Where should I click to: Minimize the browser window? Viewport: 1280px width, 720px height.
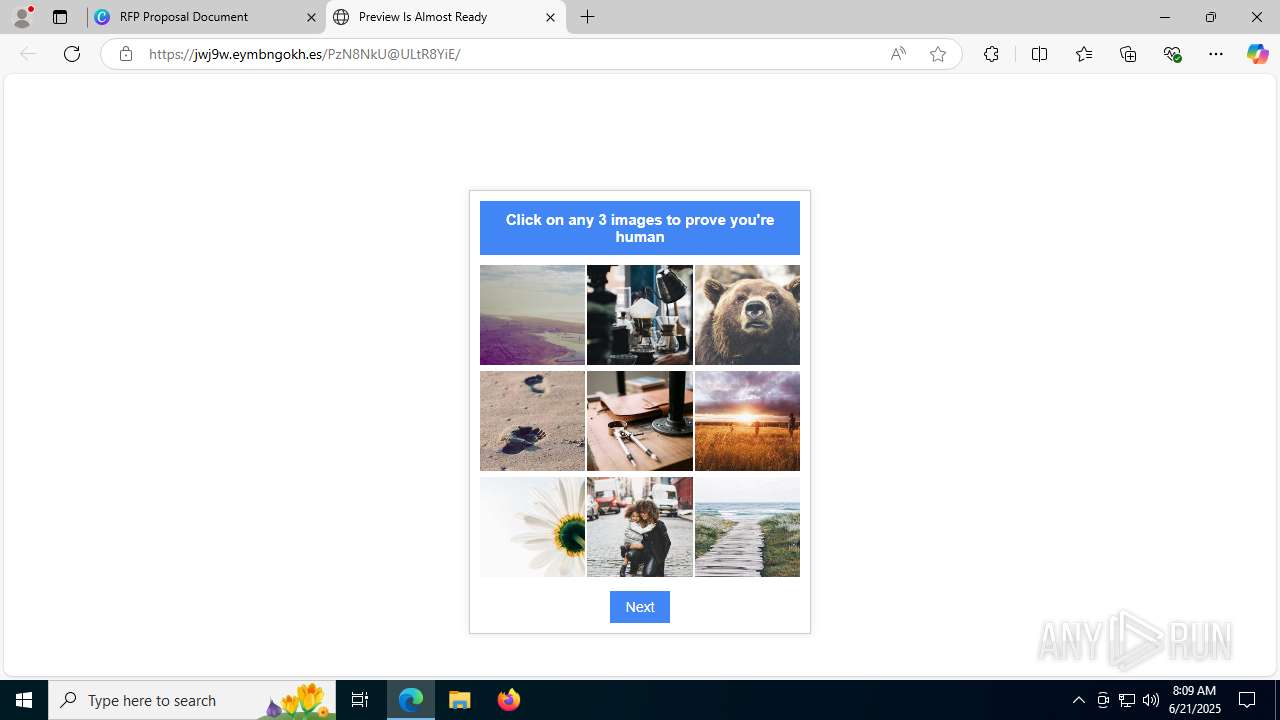[x=1165, y=17]
